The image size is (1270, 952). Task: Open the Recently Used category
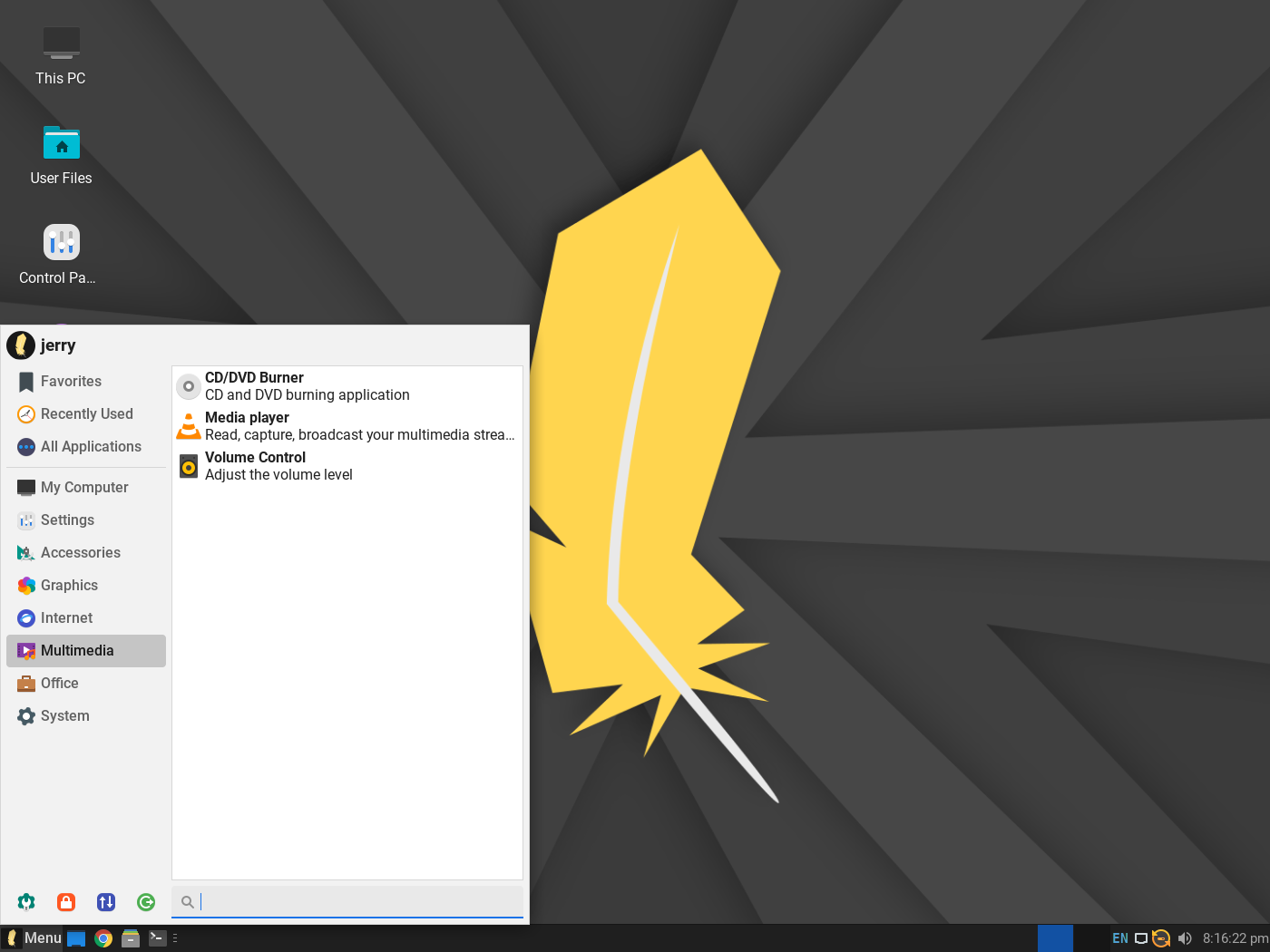pyautogui.click(x=86, y=414)
